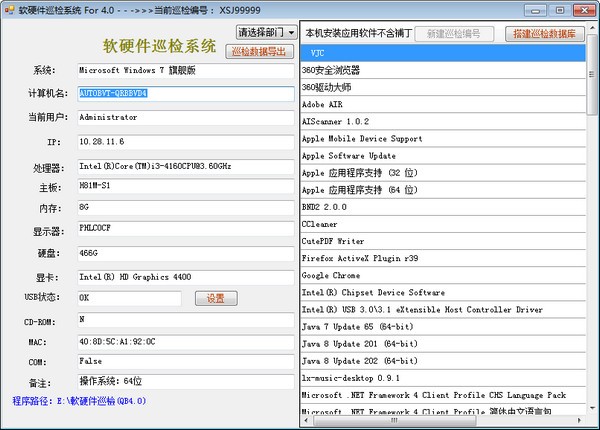Click the 备注 field with 操作系统: 64位
This screenshot has height=430, width=600.
click(186, 381)
